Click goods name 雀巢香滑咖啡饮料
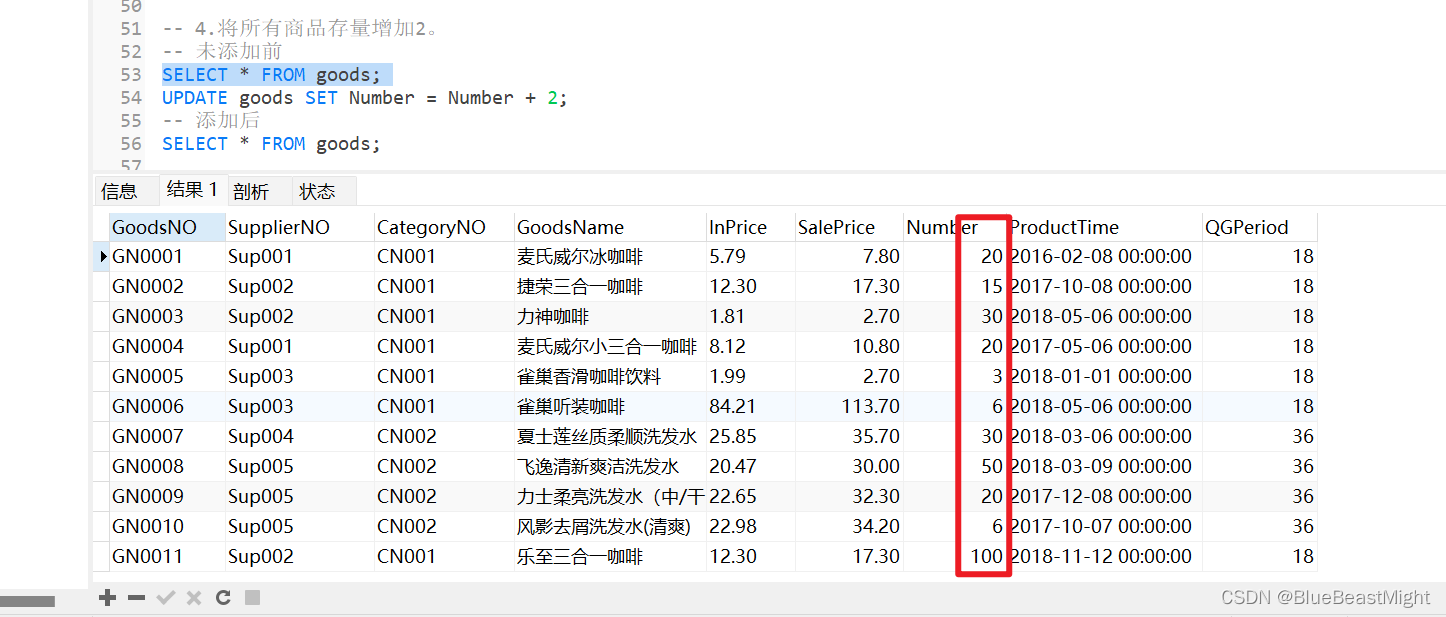 click(589, 376)
